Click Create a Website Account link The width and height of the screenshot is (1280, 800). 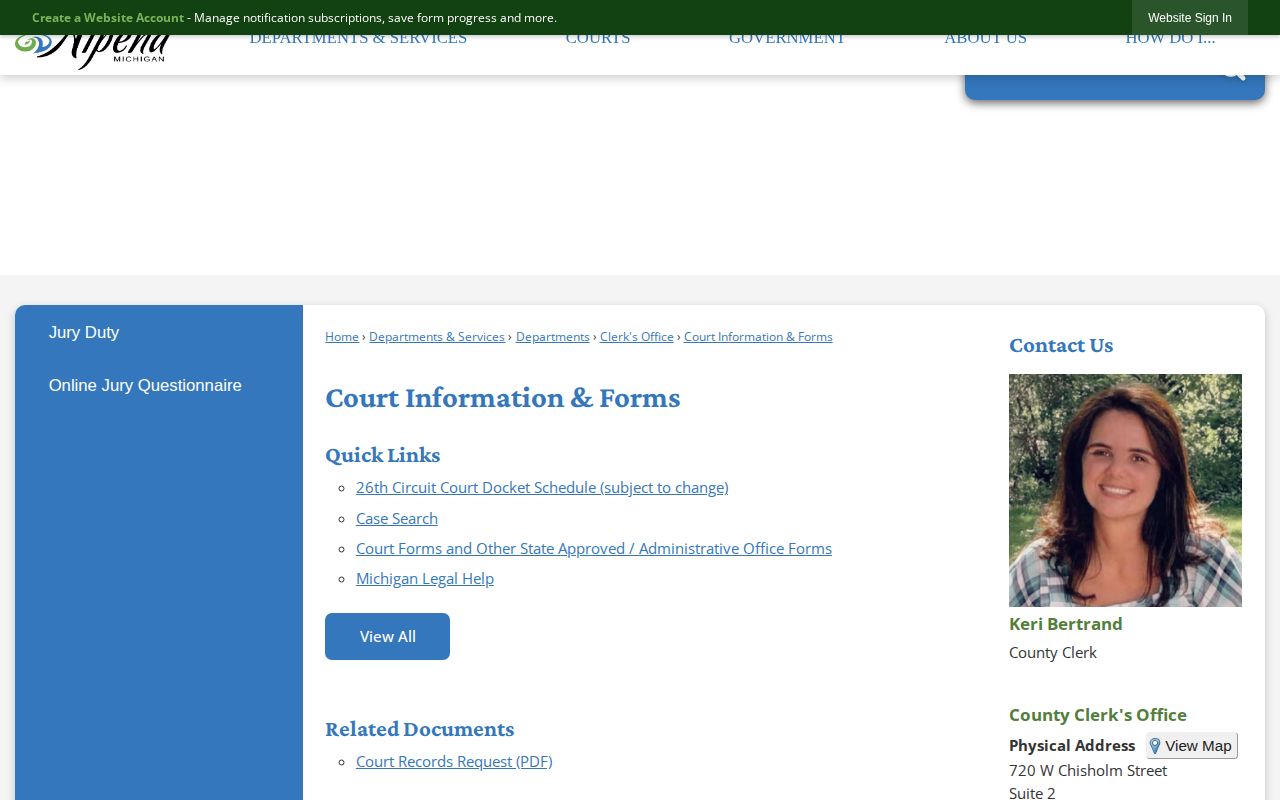(108, 18)
